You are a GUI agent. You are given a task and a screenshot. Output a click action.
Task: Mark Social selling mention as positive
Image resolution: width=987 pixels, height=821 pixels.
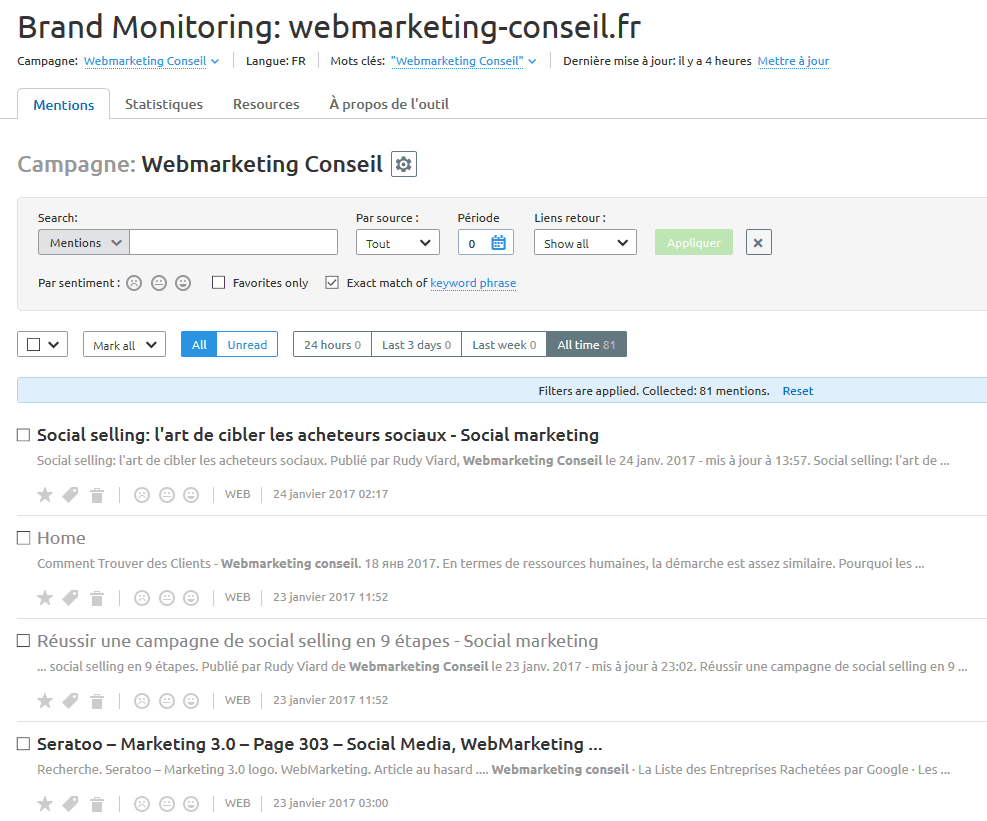point(191,495)
